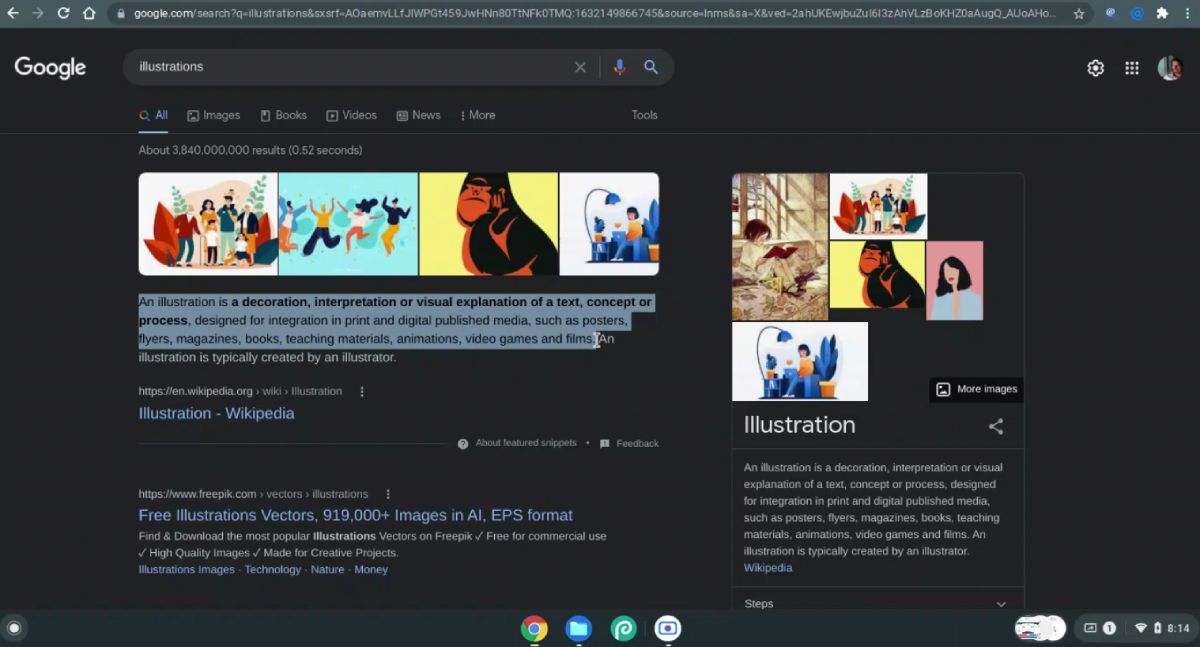Share the Illustration knowledge panel

(x=995, y=425)
